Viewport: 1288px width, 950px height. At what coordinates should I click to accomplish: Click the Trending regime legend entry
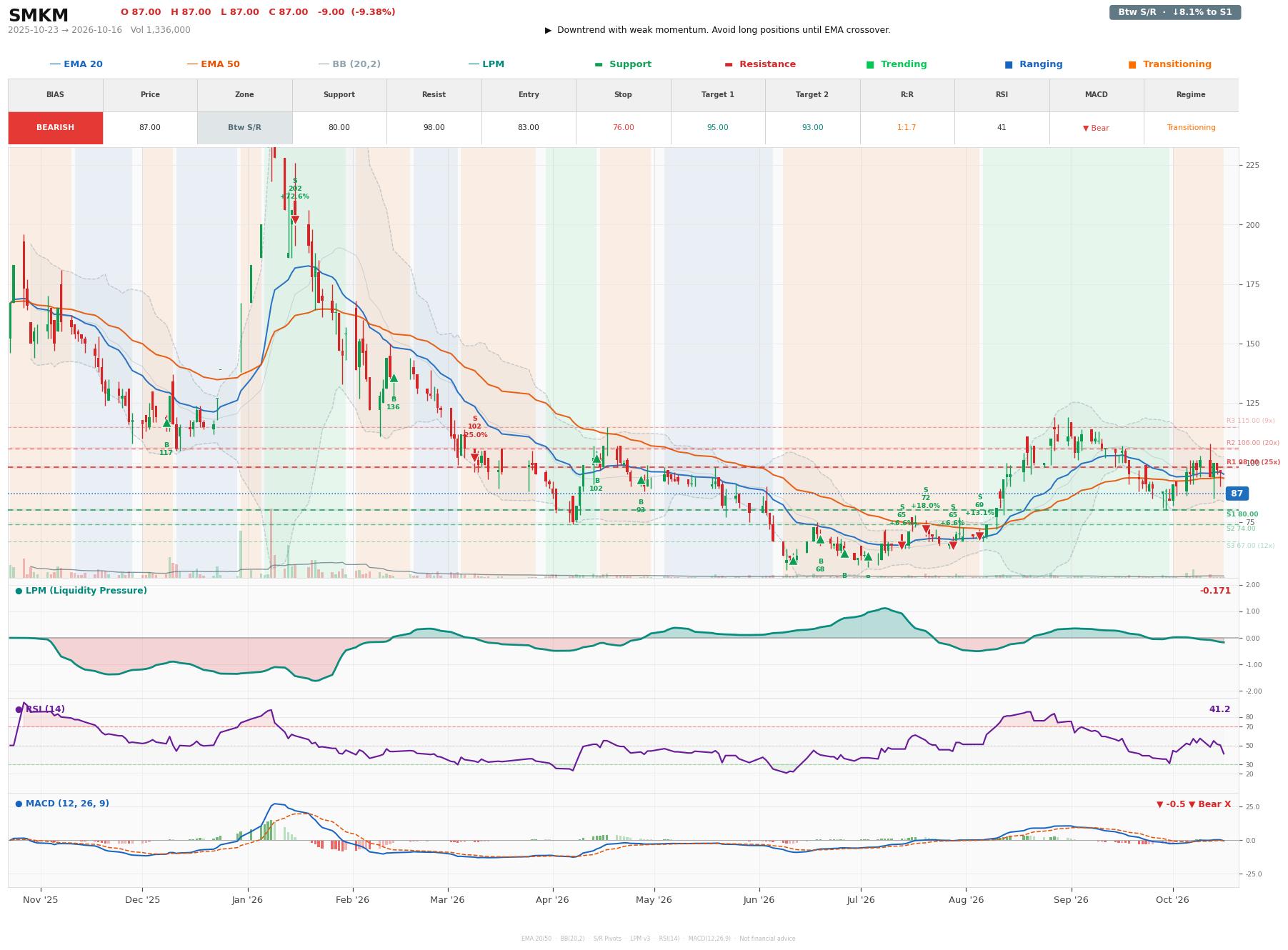(x=896, y=64)
